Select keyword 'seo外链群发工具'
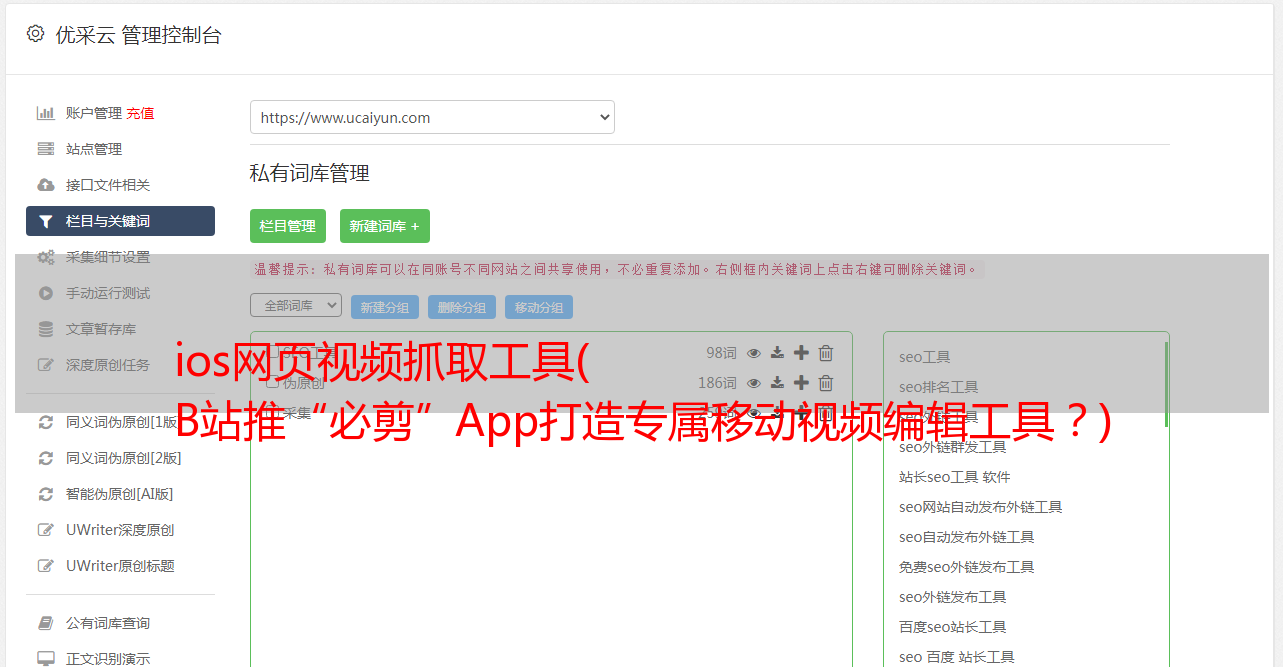This screenshot has width=1283, height=667. [953, 447]
